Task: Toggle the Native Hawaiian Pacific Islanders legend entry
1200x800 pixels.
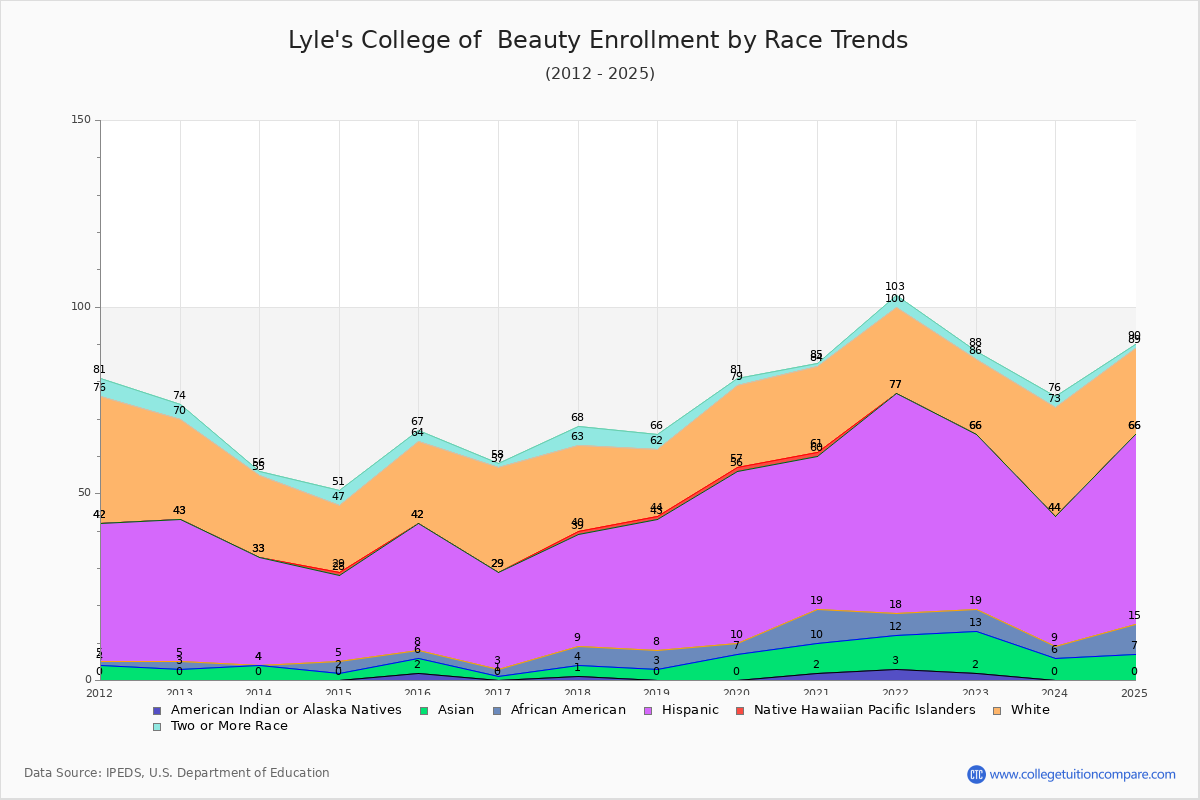Action: click(x=855, y=710)
